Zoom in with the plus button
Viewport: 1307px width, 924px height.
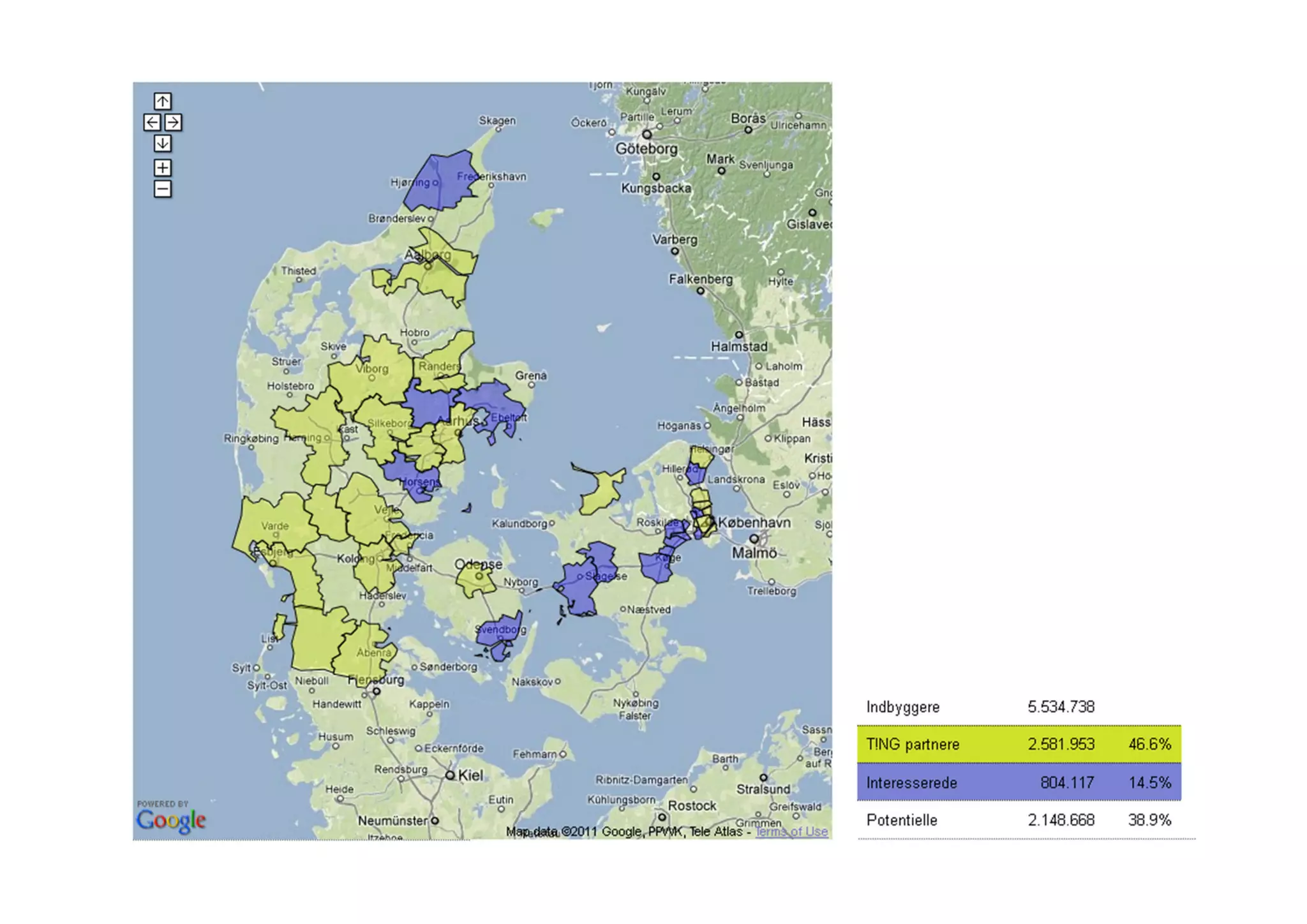click(x=163, y=168)
